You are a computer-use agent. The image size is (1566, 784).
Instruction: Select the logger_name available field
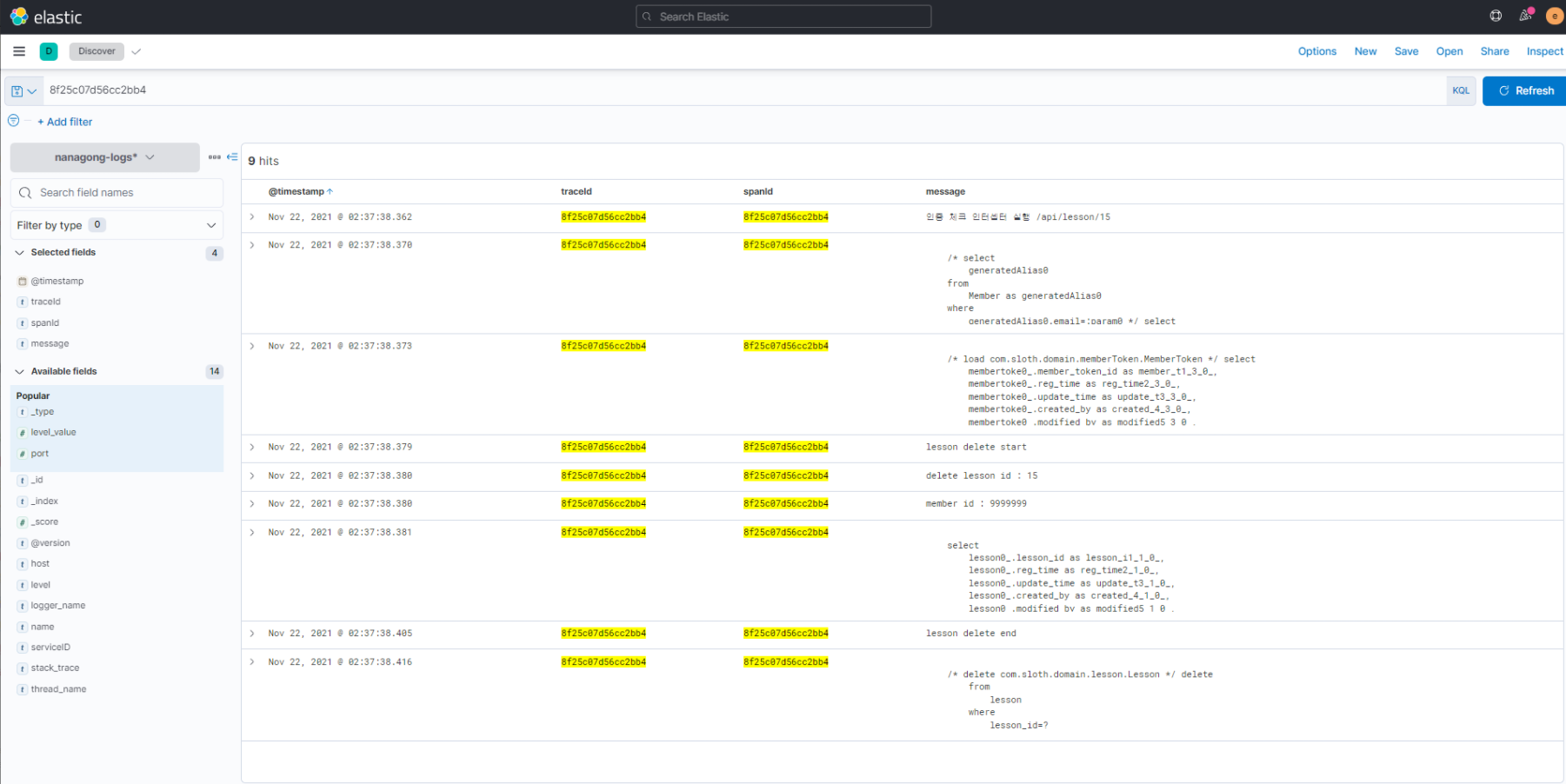58,606
